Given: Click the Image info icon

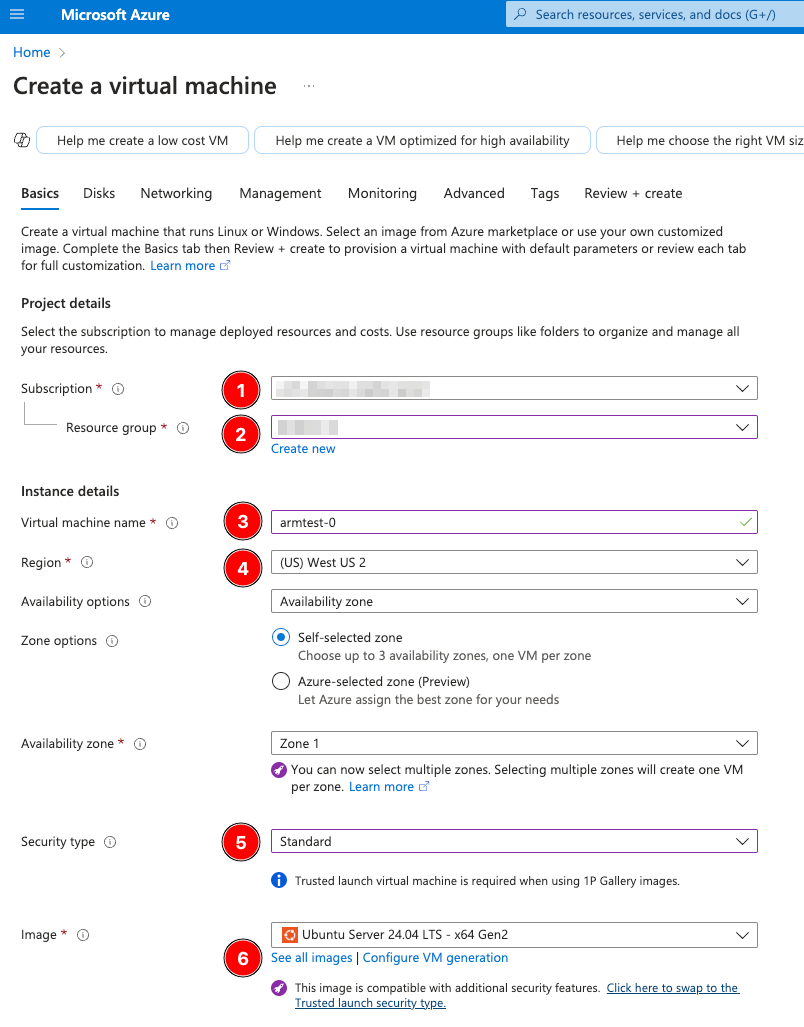Looking at the screenshot, I should pos(83,935).
